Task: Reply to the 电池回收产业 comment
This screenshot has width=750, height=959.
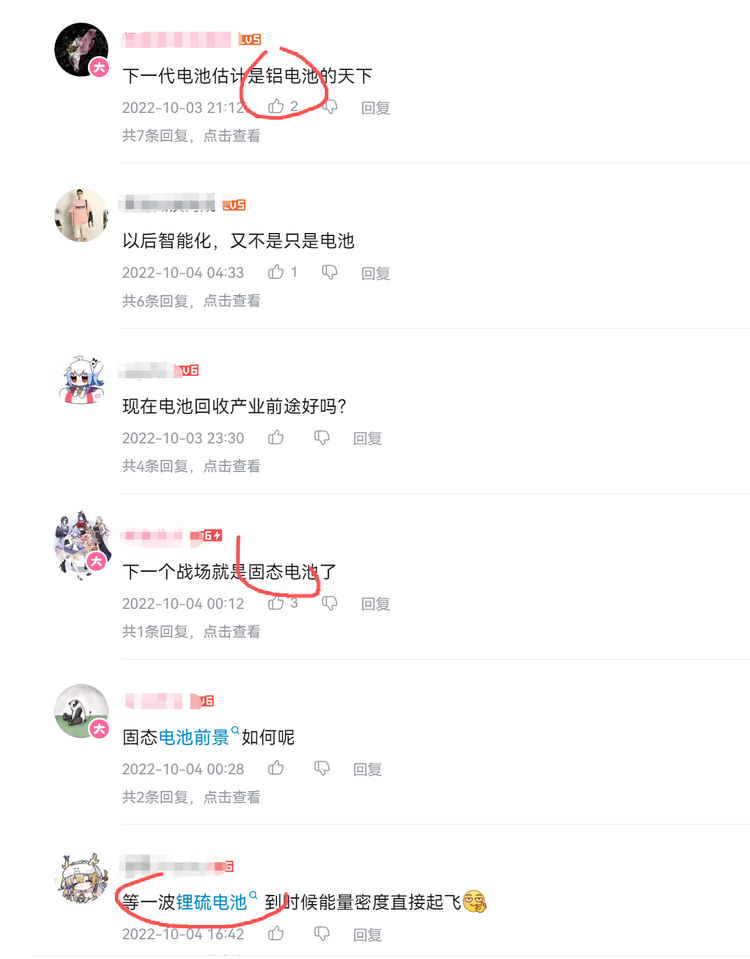Action: [x=368, y=438]
